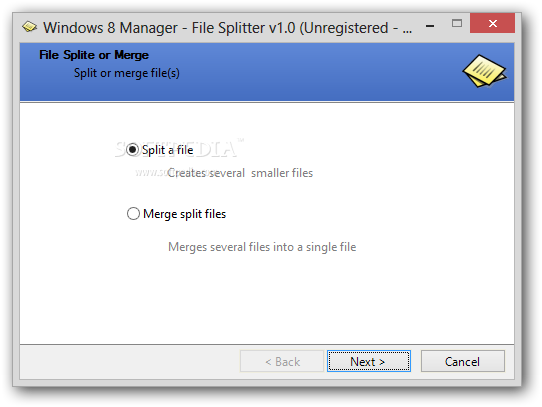This screenshot has height=407, width=542.
Task: Minimize the File Splitter window
Action: point(430,26)
